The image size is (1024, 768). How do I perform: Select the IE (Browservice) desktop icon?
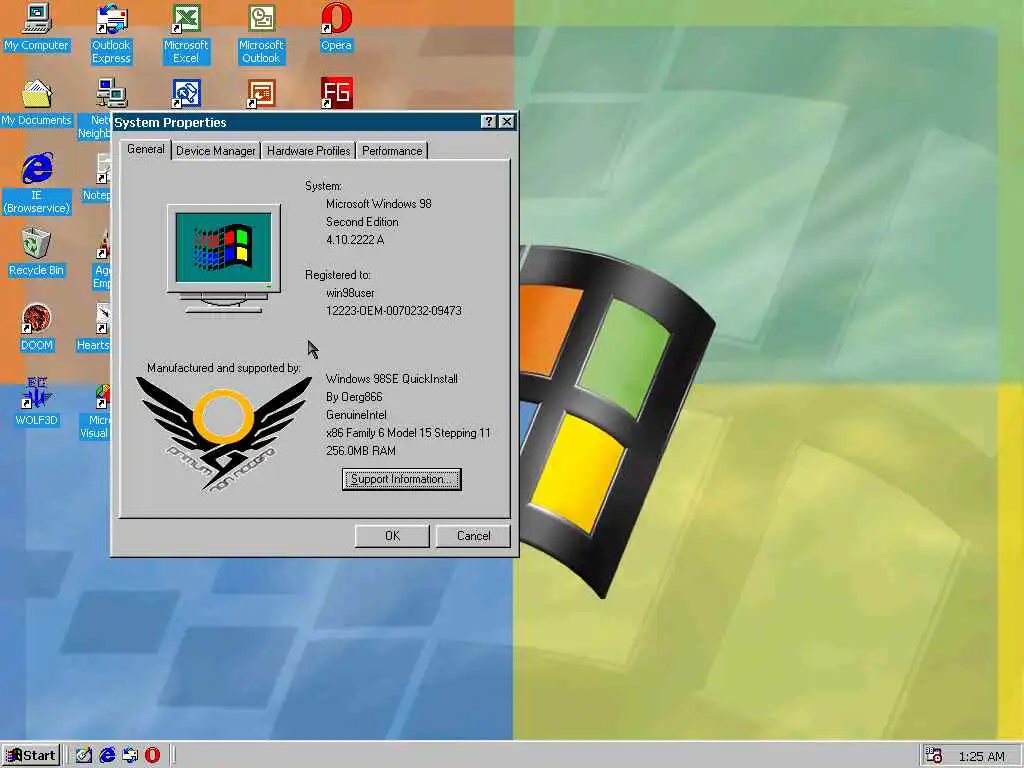click(x=37, y=184)
